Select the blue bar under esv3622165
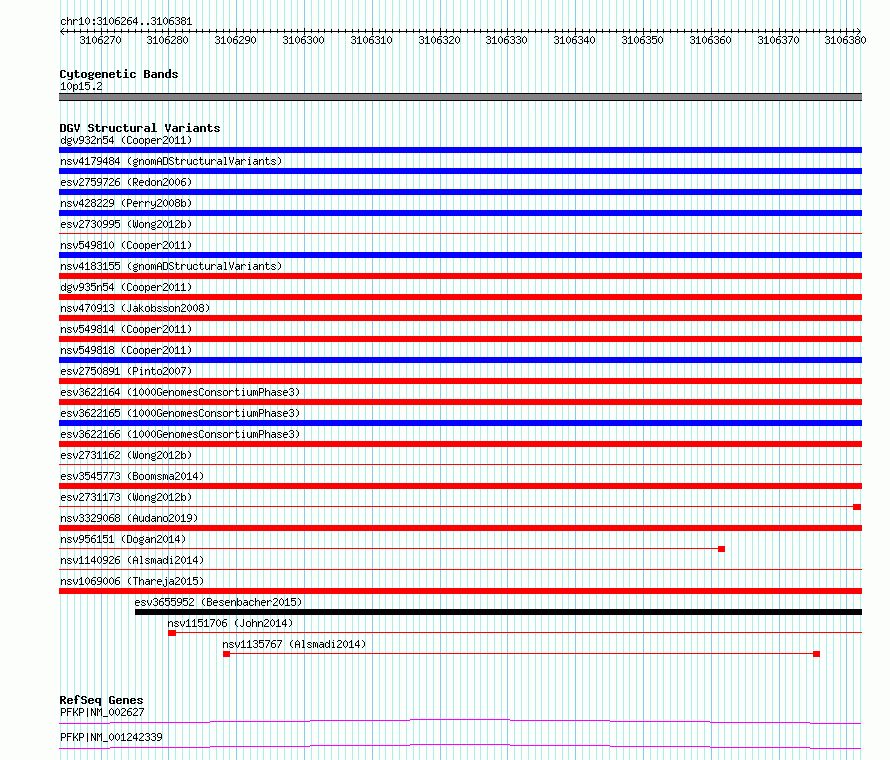Screen dimensions: 890x760 [x=460, y=423]
